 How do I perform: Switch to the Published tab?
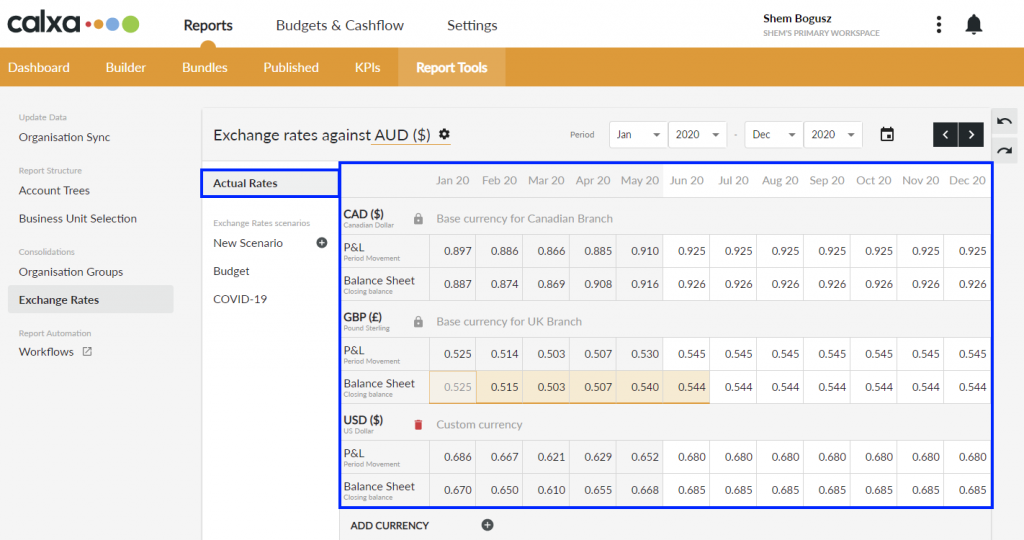tap(291, 67)
